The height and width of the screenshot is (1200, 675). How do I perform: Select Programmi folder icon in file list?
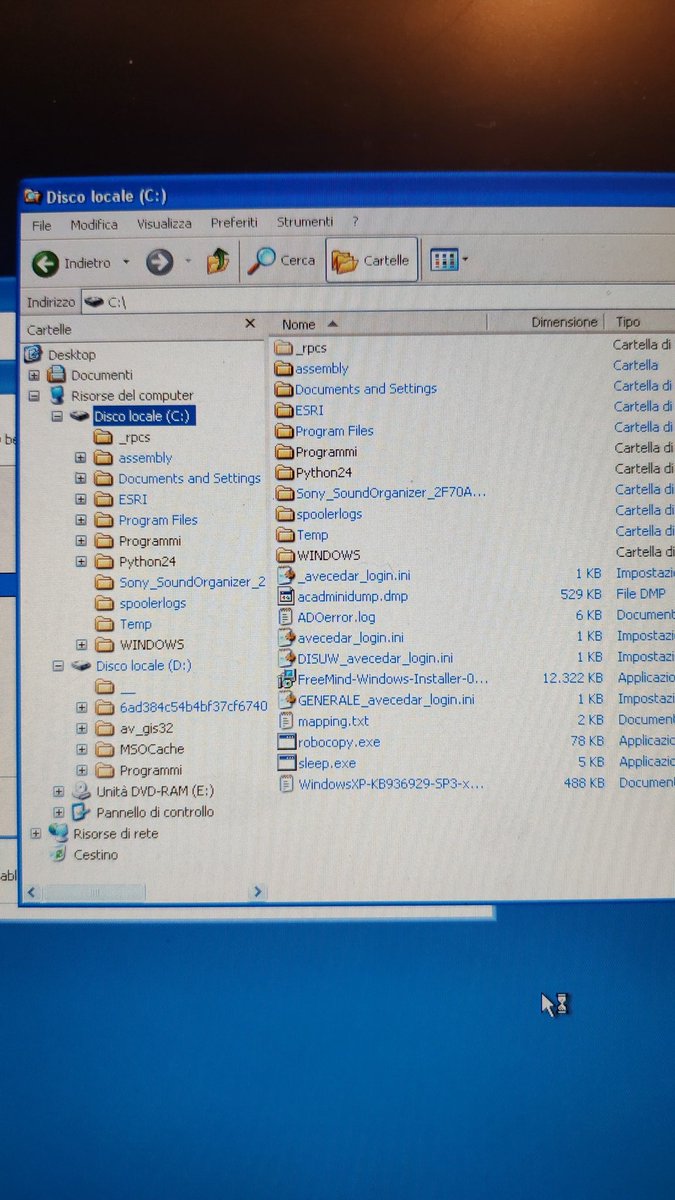click(x=284, y=452)
